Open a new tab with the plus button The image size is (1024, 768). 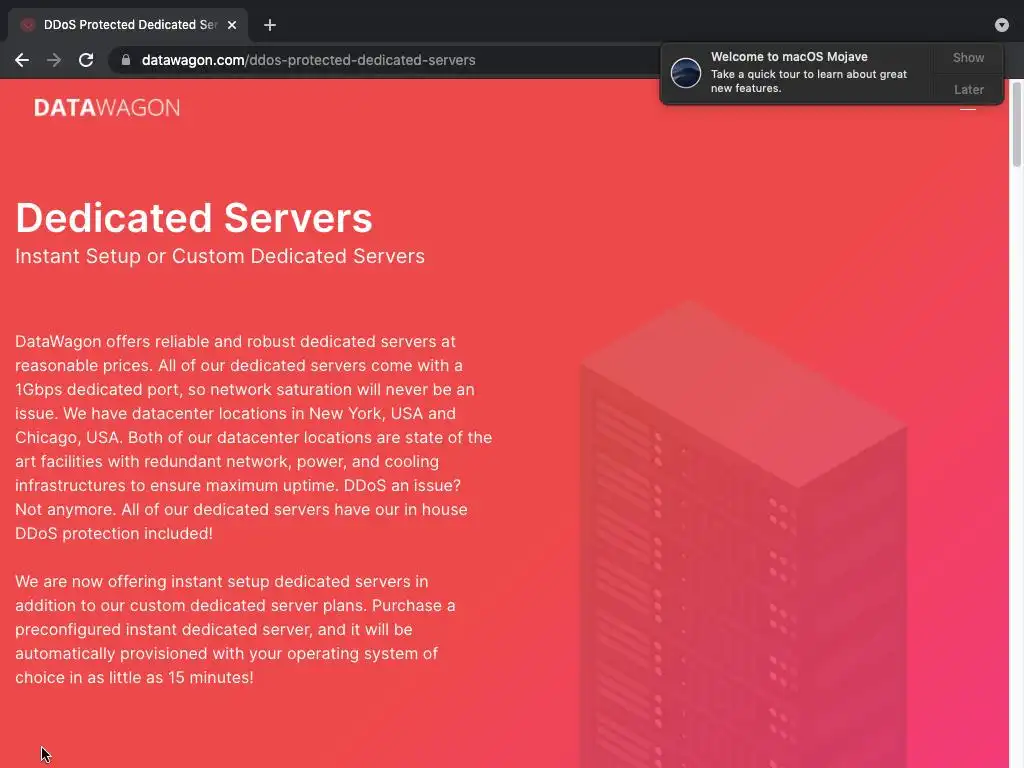pos(270,25)
